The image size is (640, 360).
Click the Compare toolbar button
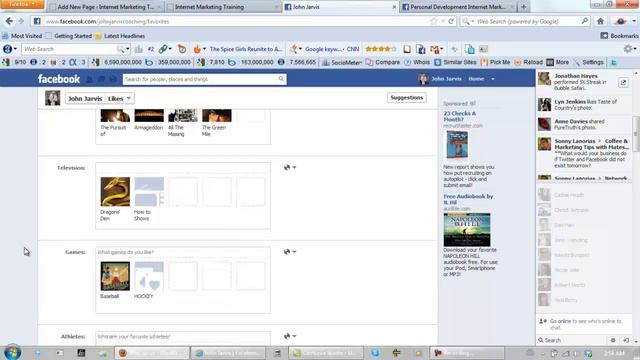382,62
